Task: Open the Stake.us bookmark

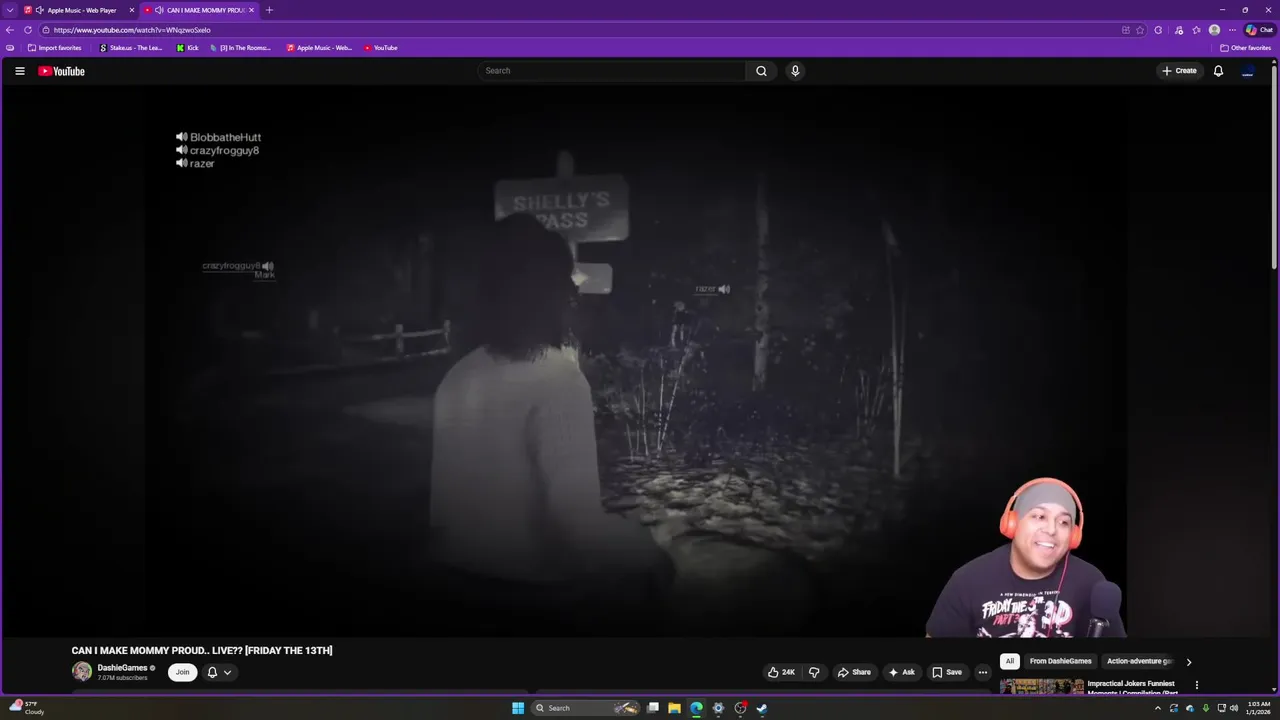Action: tap(131, 48)
